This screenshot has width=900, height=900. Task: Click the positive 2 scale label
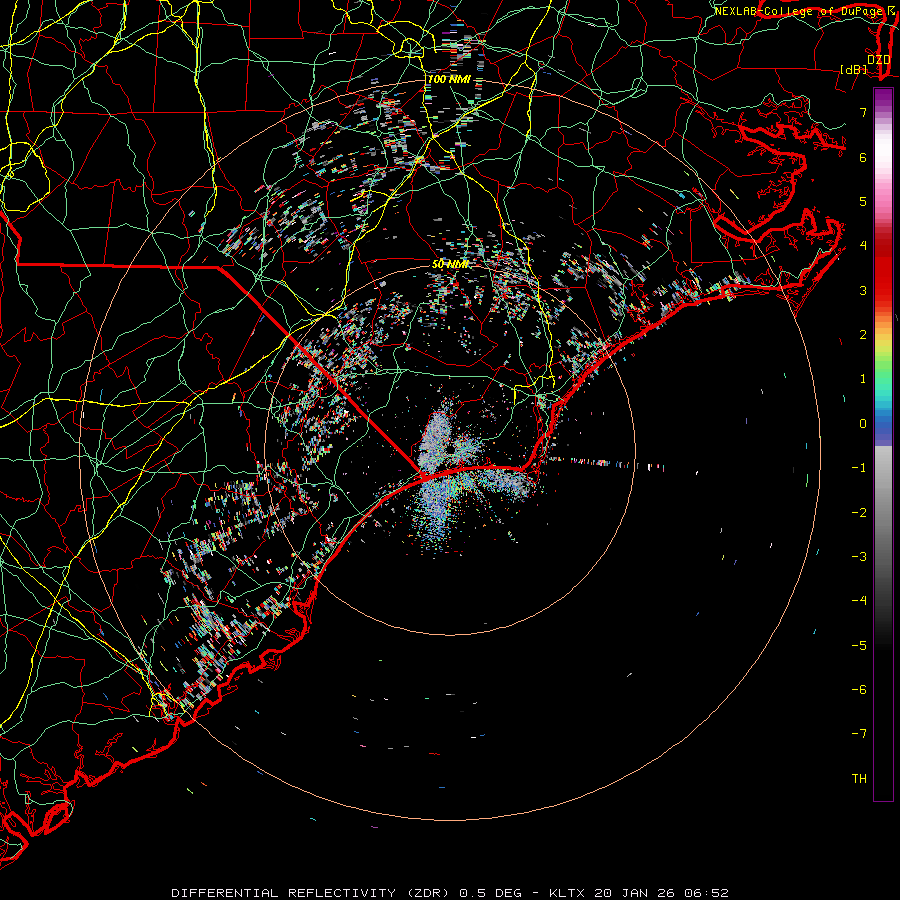tap(863, 335)
